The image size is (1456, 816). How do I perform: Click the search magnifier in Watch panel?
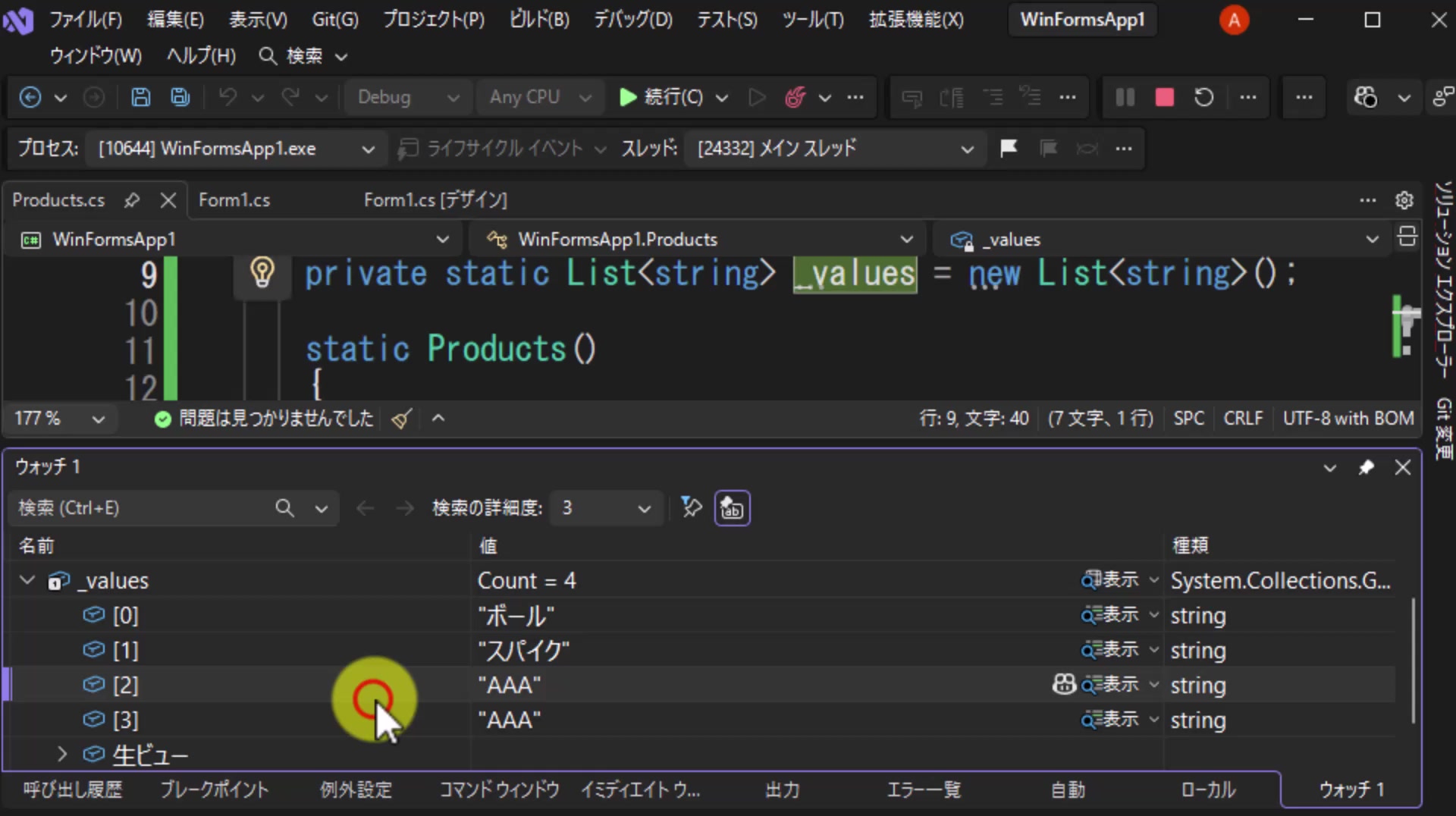coord(284,508)
